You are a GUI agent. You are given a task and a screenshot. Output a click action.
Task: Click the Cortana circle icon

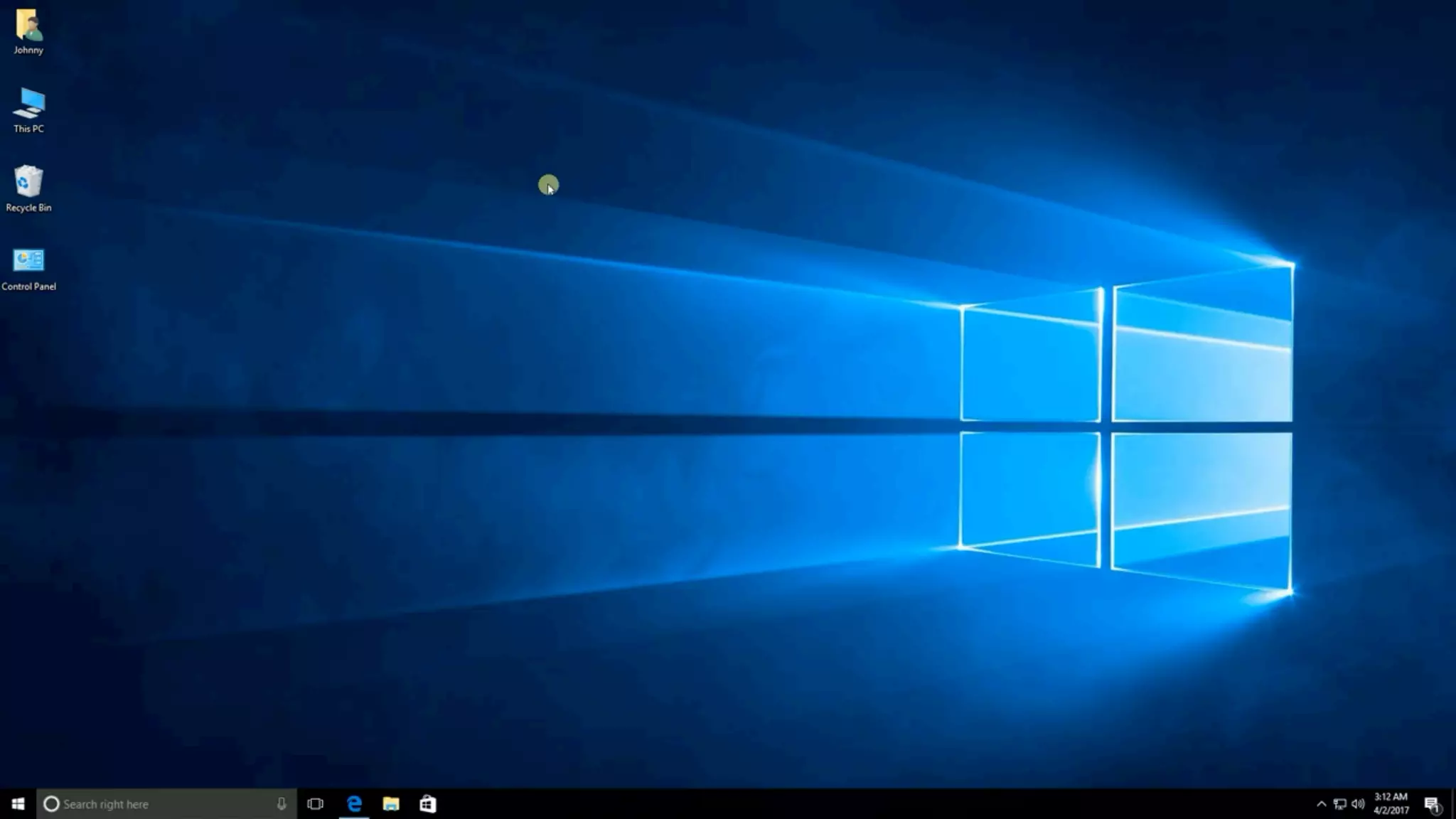click(x=51, y=804)
